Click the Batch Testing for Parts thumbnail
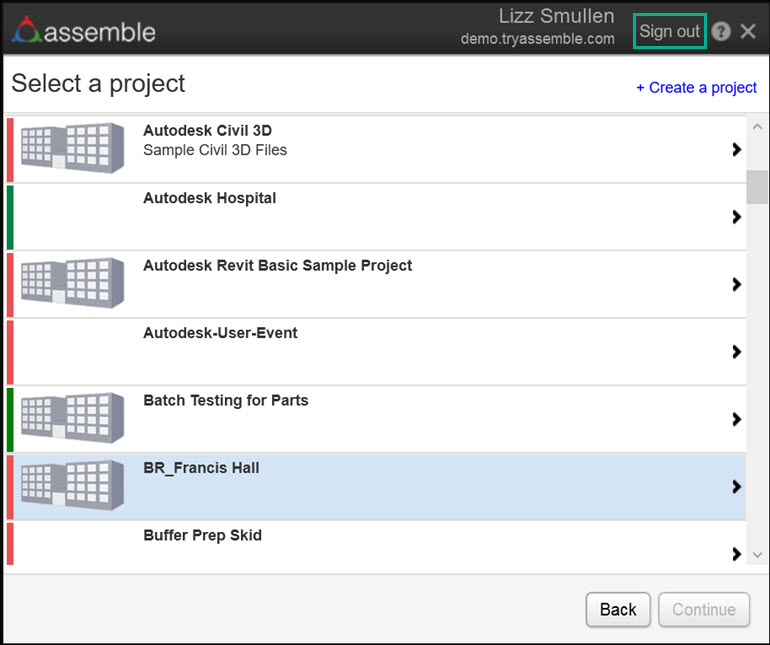770x645 pixels. pos(73,419)
